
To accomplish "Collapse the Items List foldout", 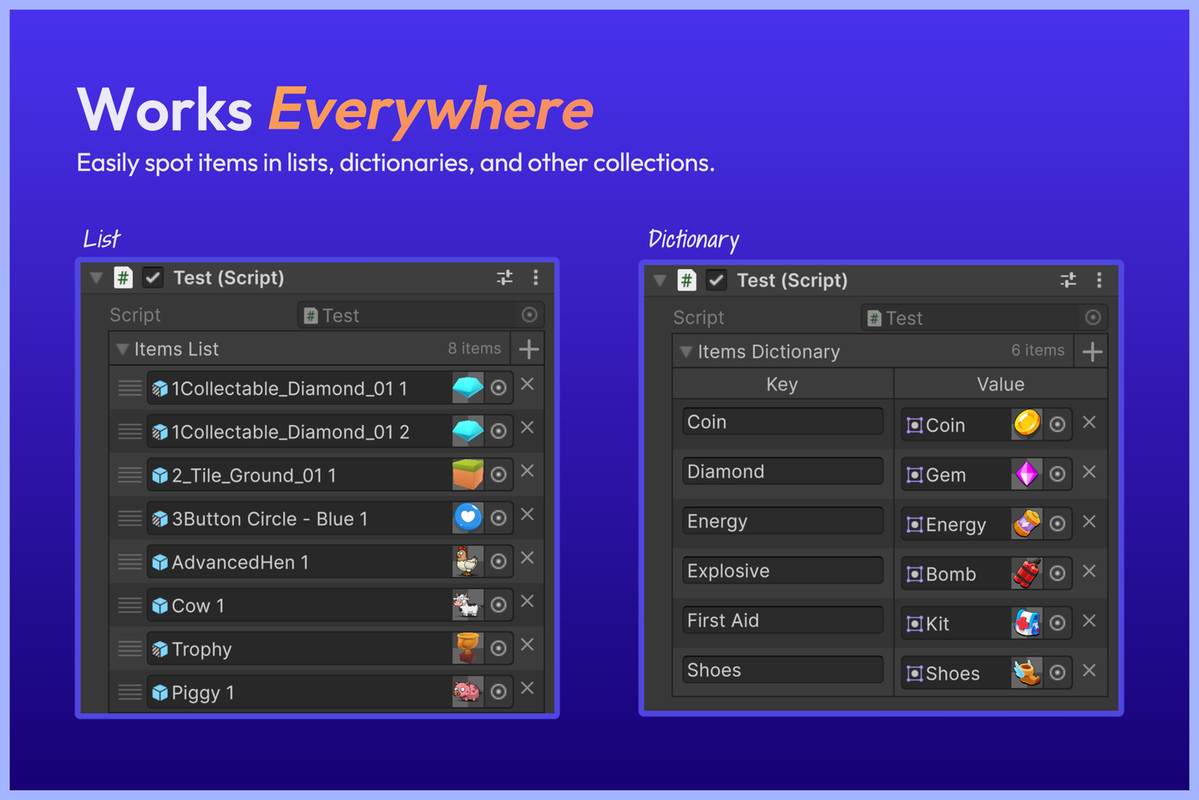I will coord(122,350).
